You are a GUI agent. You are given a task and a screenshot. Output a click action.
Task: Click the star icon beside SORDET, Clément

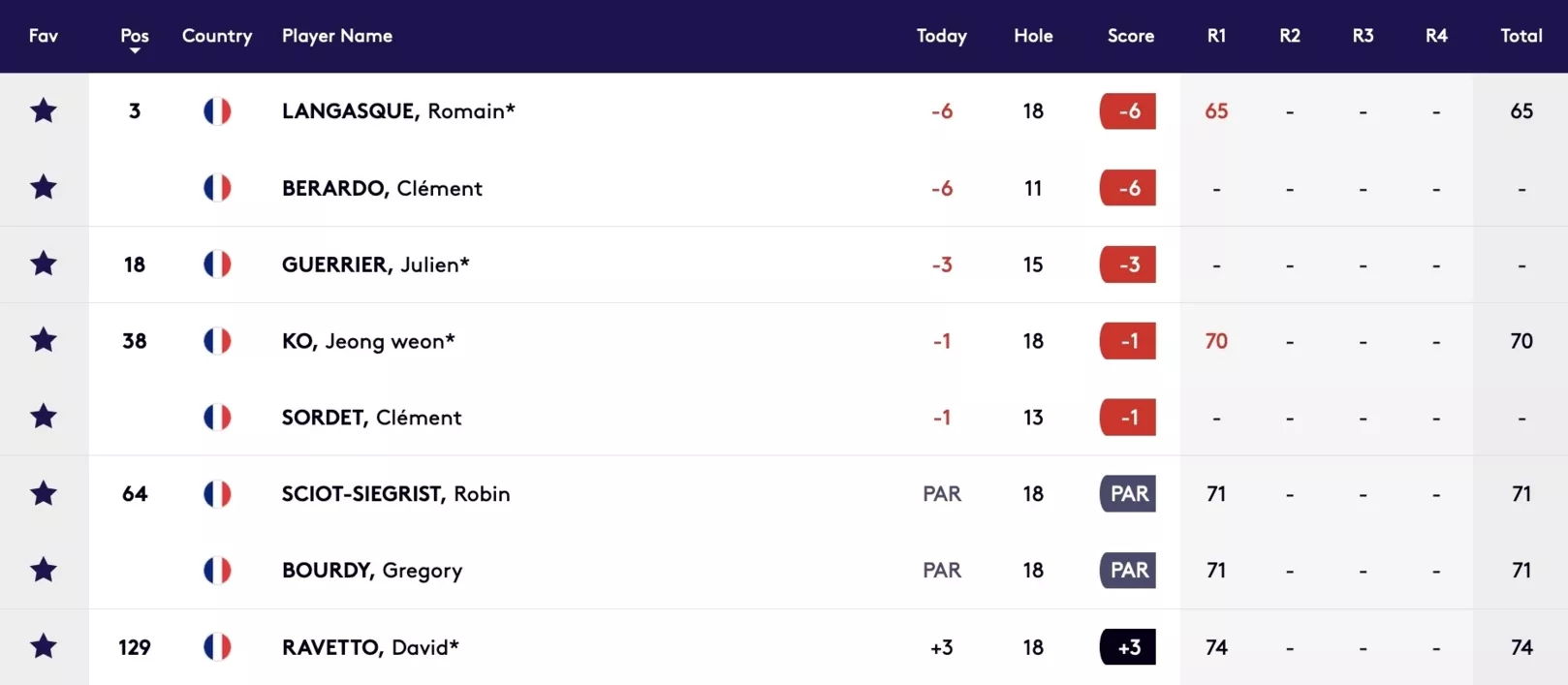pyautogui.click(x=44, y=417)
